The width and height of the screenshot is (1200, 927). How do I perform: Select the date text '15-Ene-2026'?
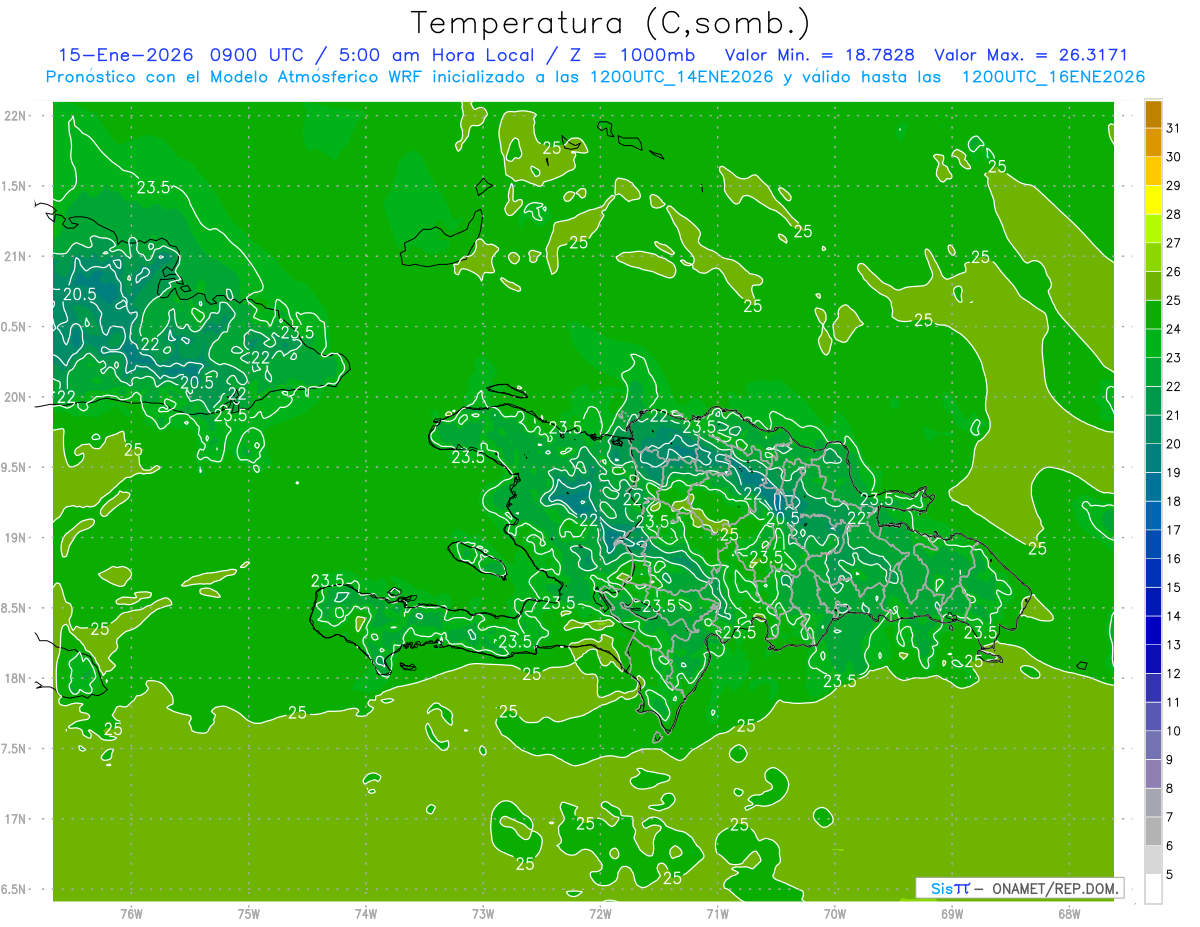126,55
